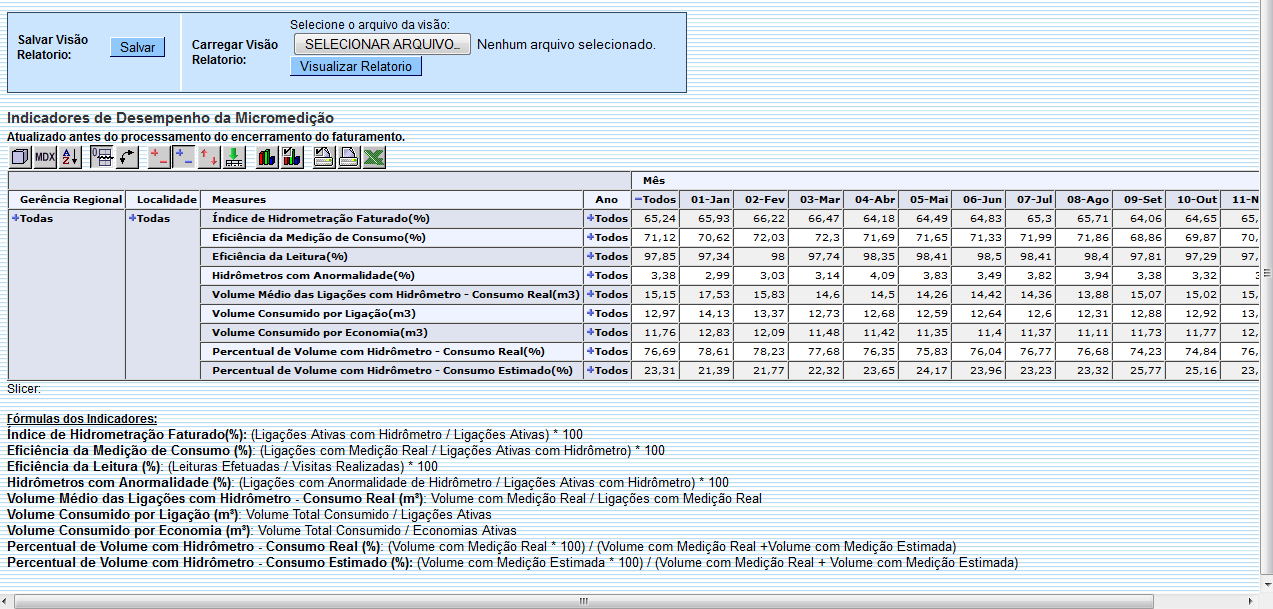
Task: Click the green drill-through arrow icon
Action: click(234, 157)
